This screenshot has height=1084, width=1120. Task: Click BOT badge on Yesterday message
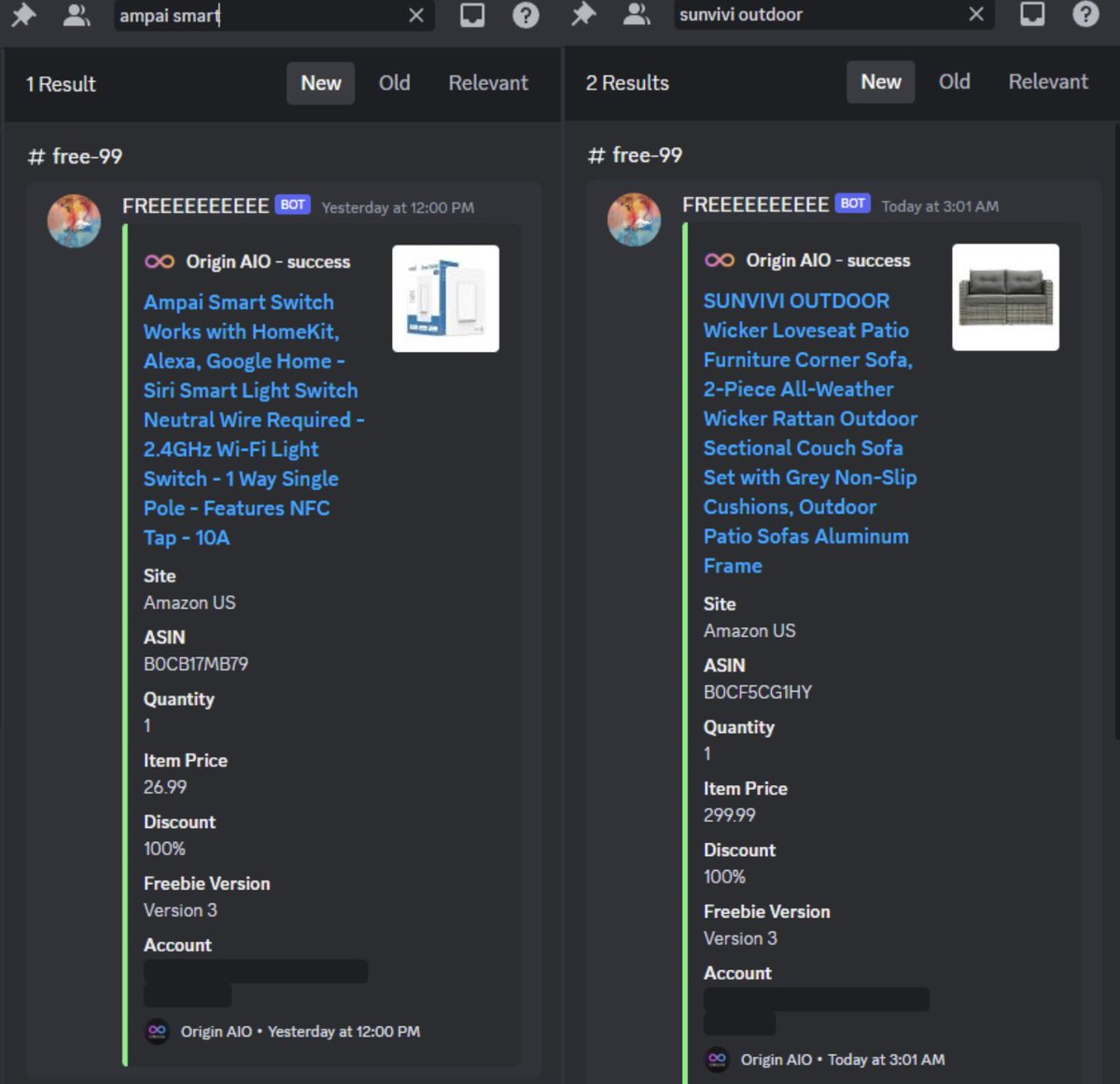292,204
